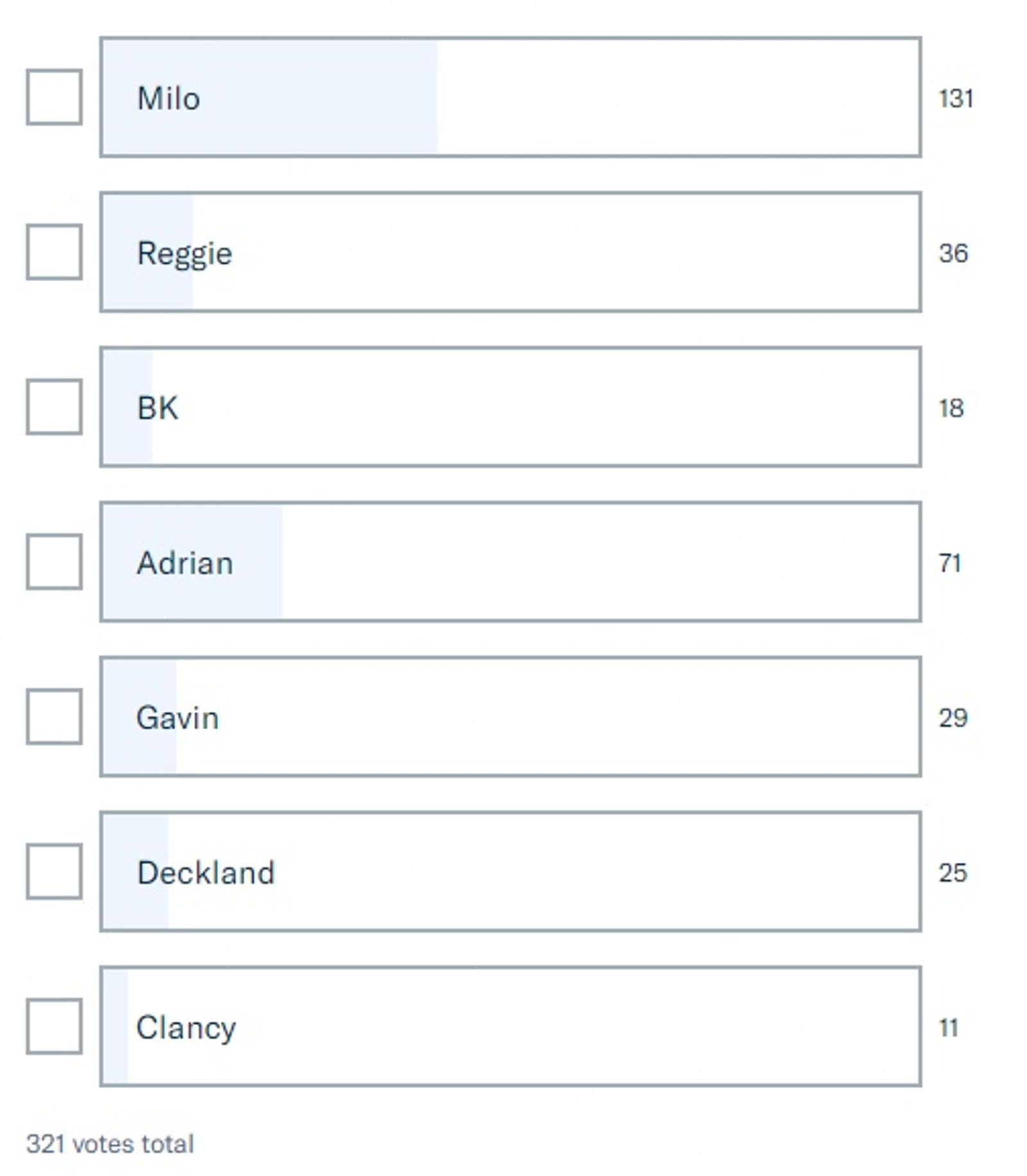
Task: Choose the Reggie poll option bar
Action: [510, 252]
